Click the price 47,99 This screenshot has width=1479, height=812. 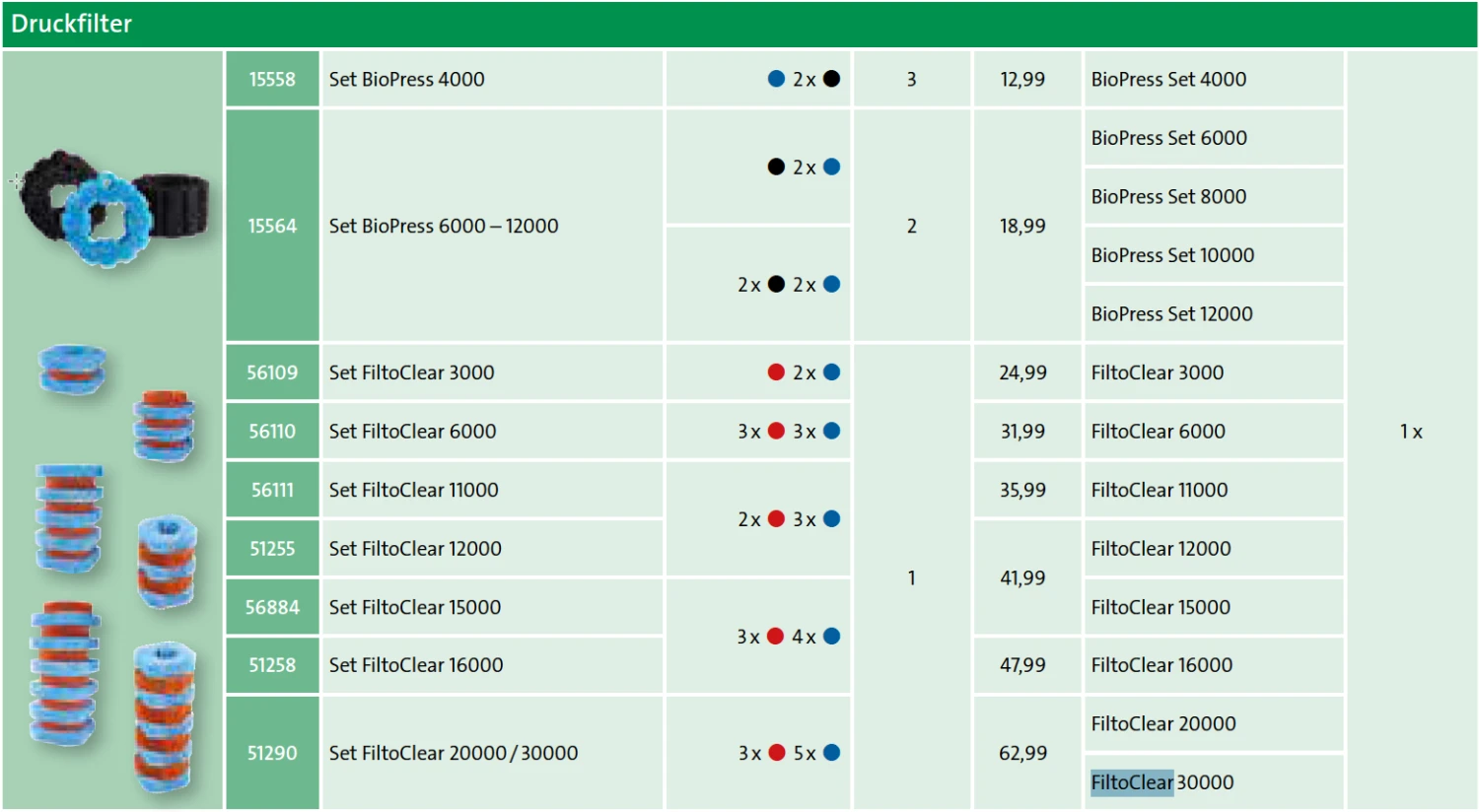[1022, 665]
